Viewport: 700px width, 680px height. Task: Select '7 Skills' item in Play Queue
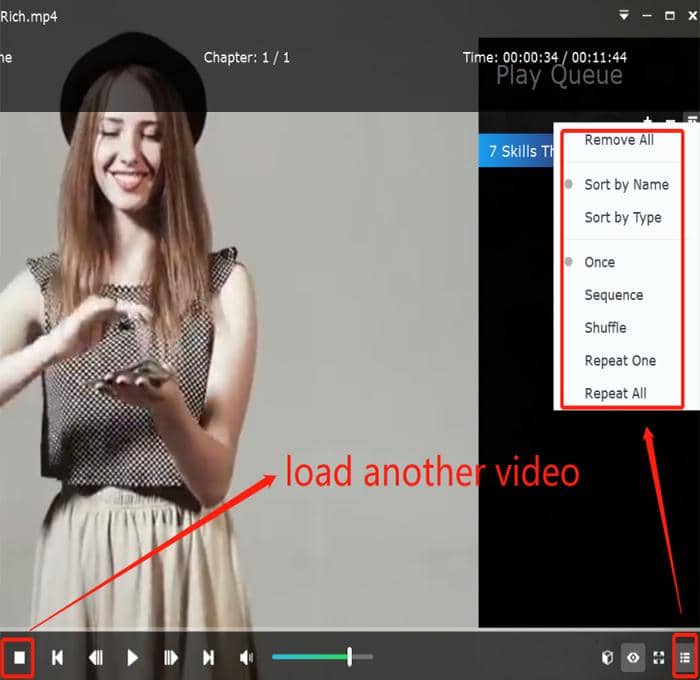pyautogui.click(x=518, y=152)
